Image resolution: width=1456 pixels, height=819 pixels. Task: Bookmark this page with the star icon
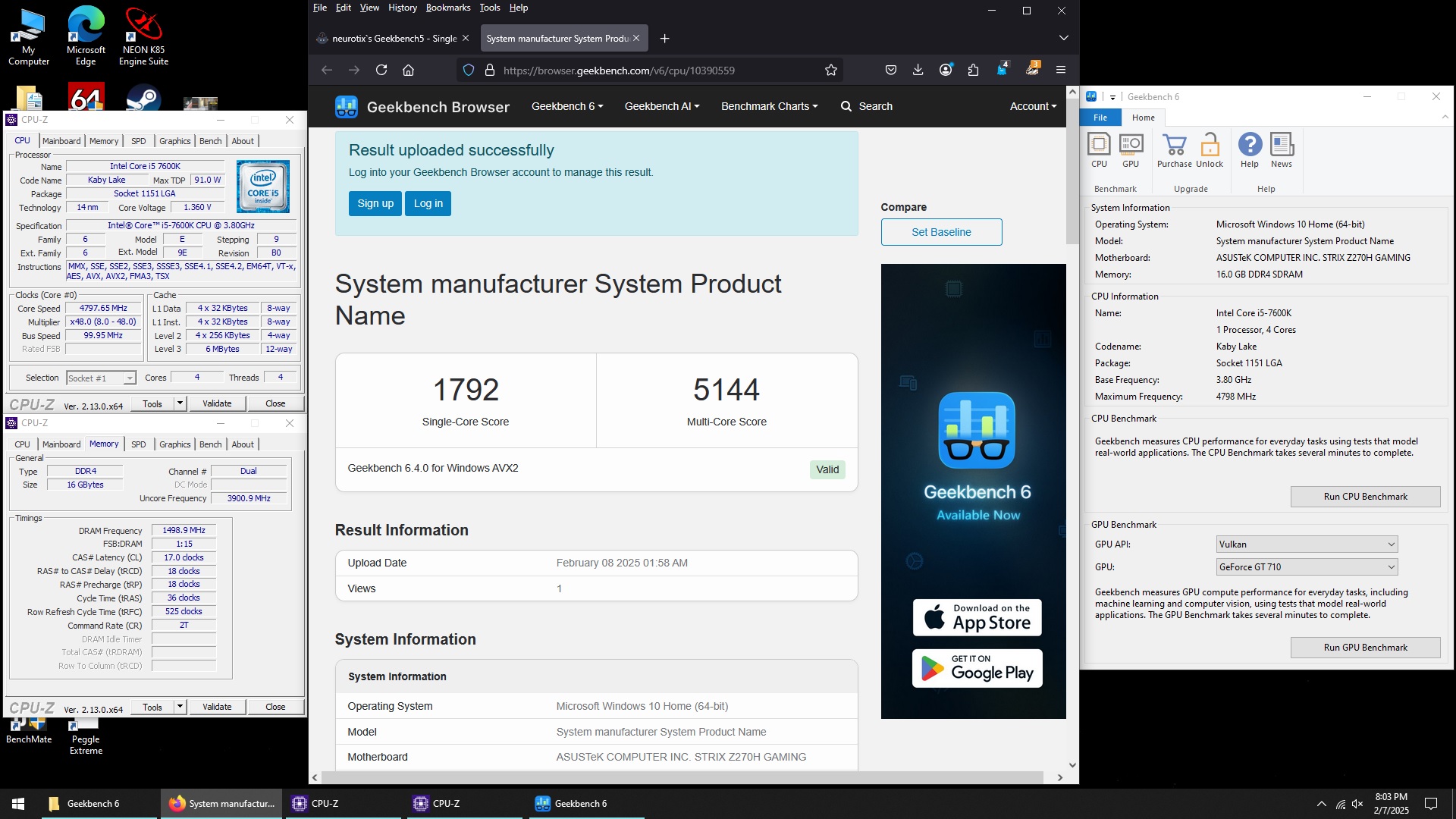[x=831, y=70]
